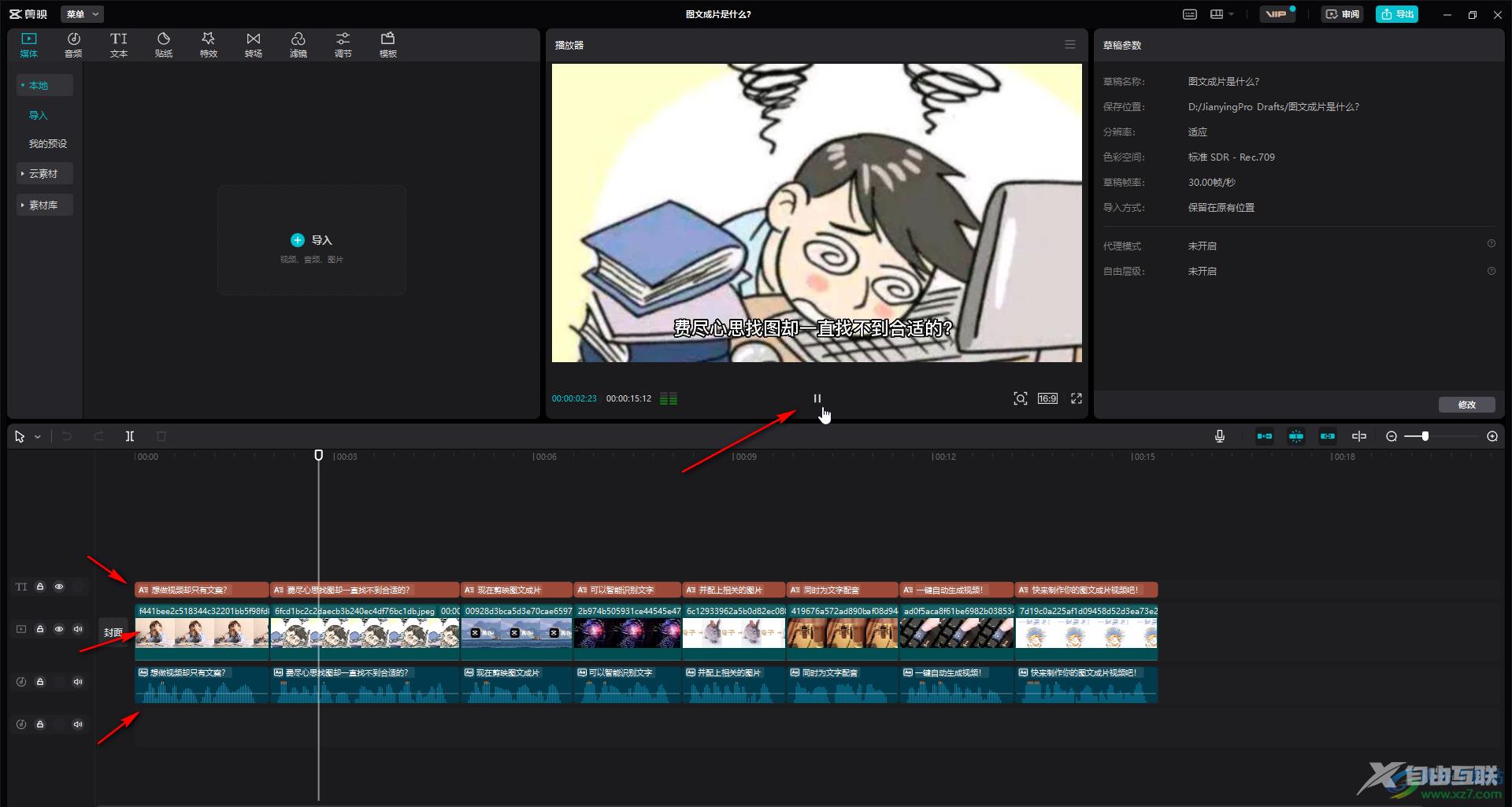Expand the 素材库 section
This screenshot has height=807, width=1512.
(x=45, y=205)
